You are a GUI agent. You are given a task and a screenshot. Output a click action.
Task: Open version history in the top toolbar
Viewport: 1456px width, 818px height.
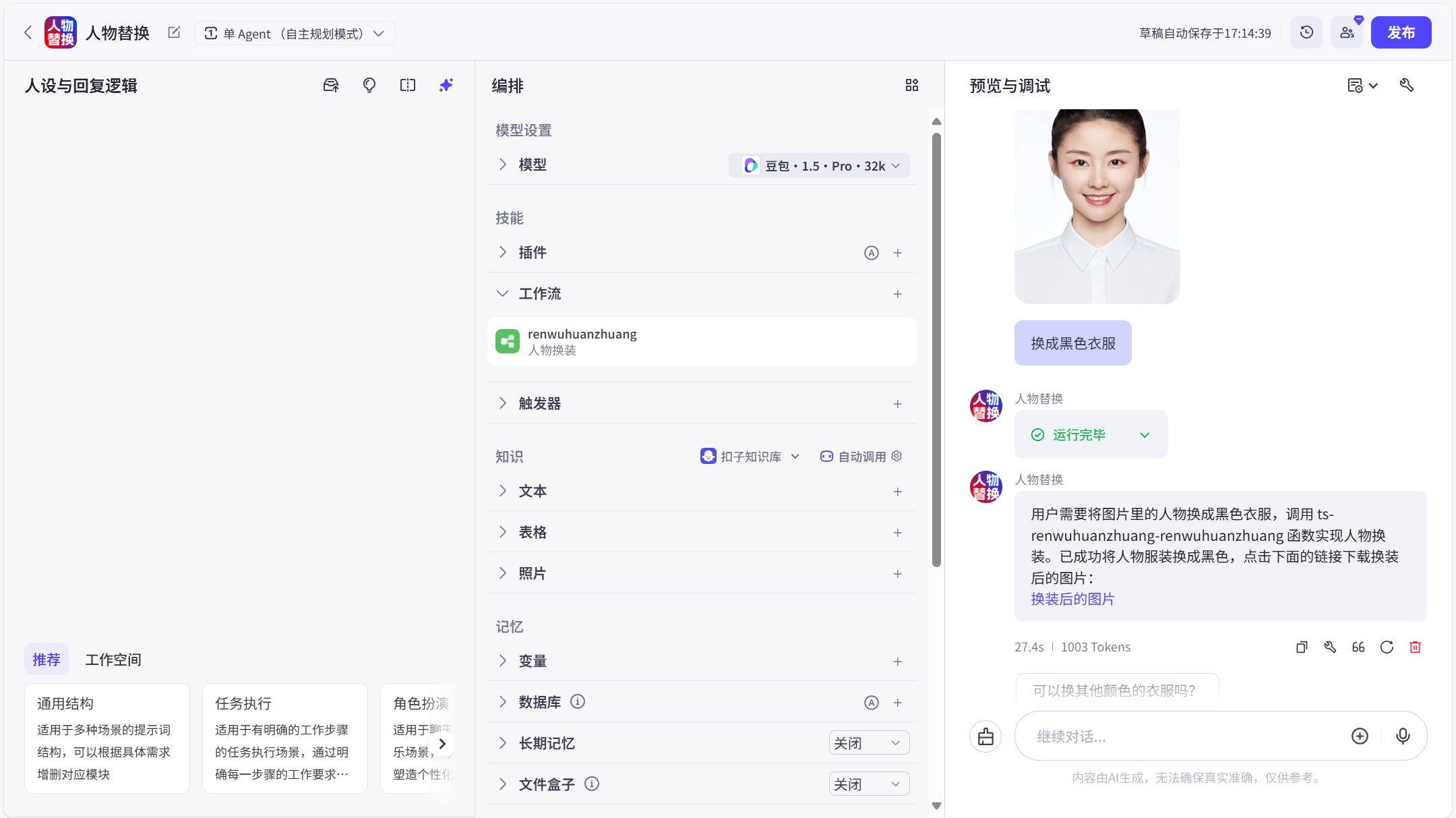[1306, 32]
